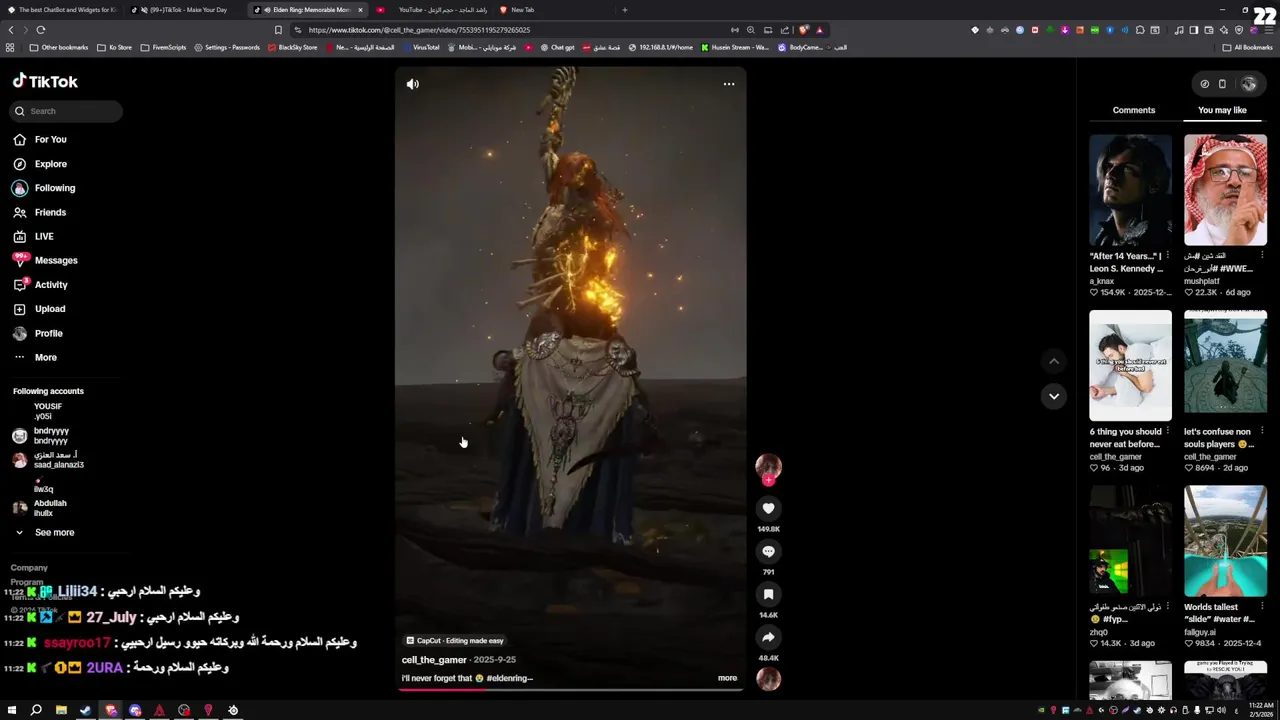Open the All Bookmarks folder
Viewport: 1280px width, 720px height.
click(1247, 47)
